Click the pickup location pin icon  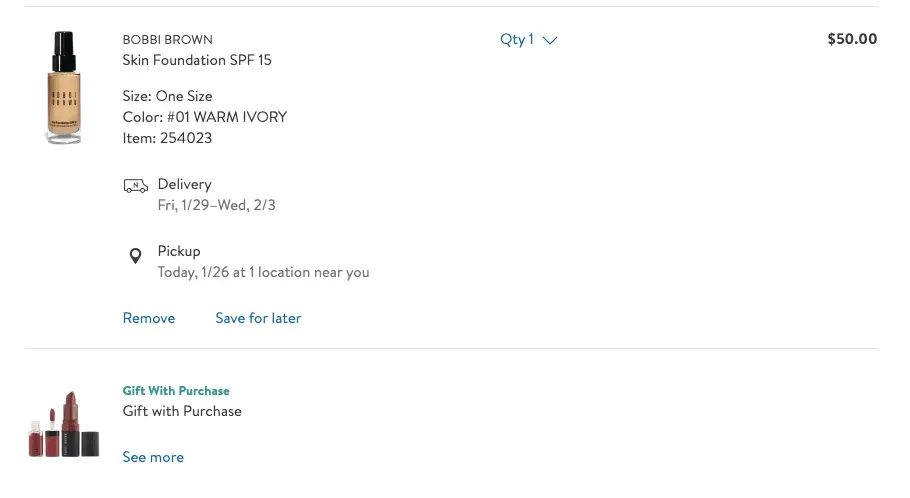(136, 256)
